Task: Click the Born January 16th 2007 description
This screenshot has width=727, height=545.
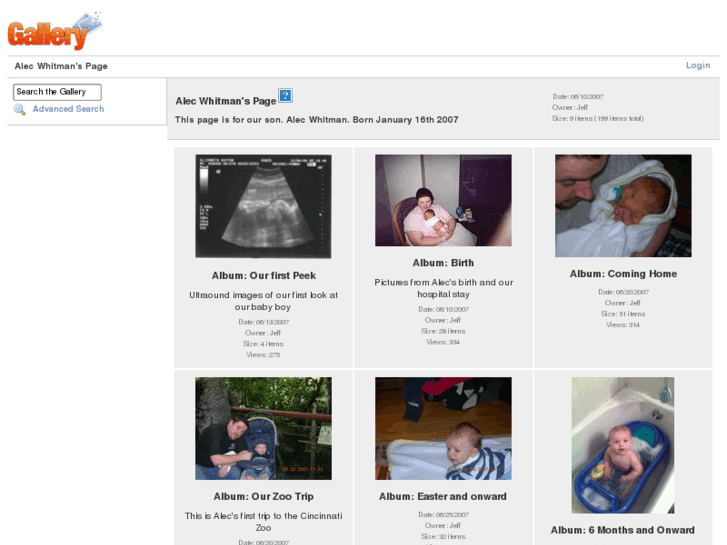Action: pos(317,120)
